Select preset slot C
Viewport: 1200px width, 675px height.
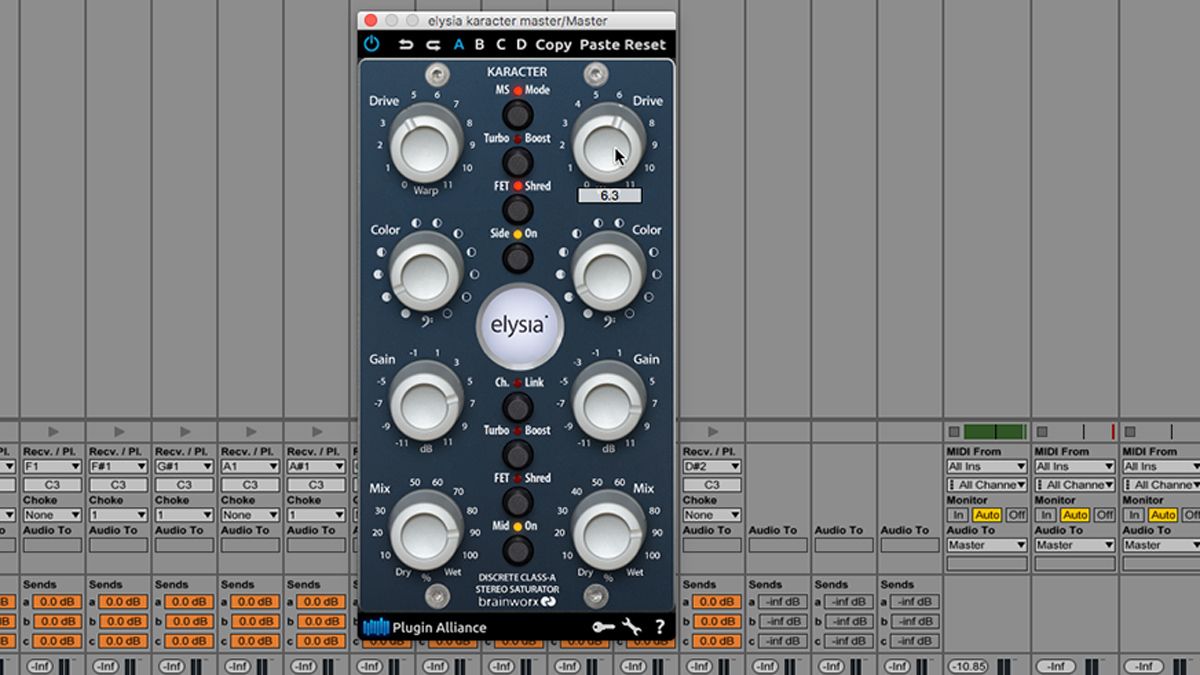[501, 44]
